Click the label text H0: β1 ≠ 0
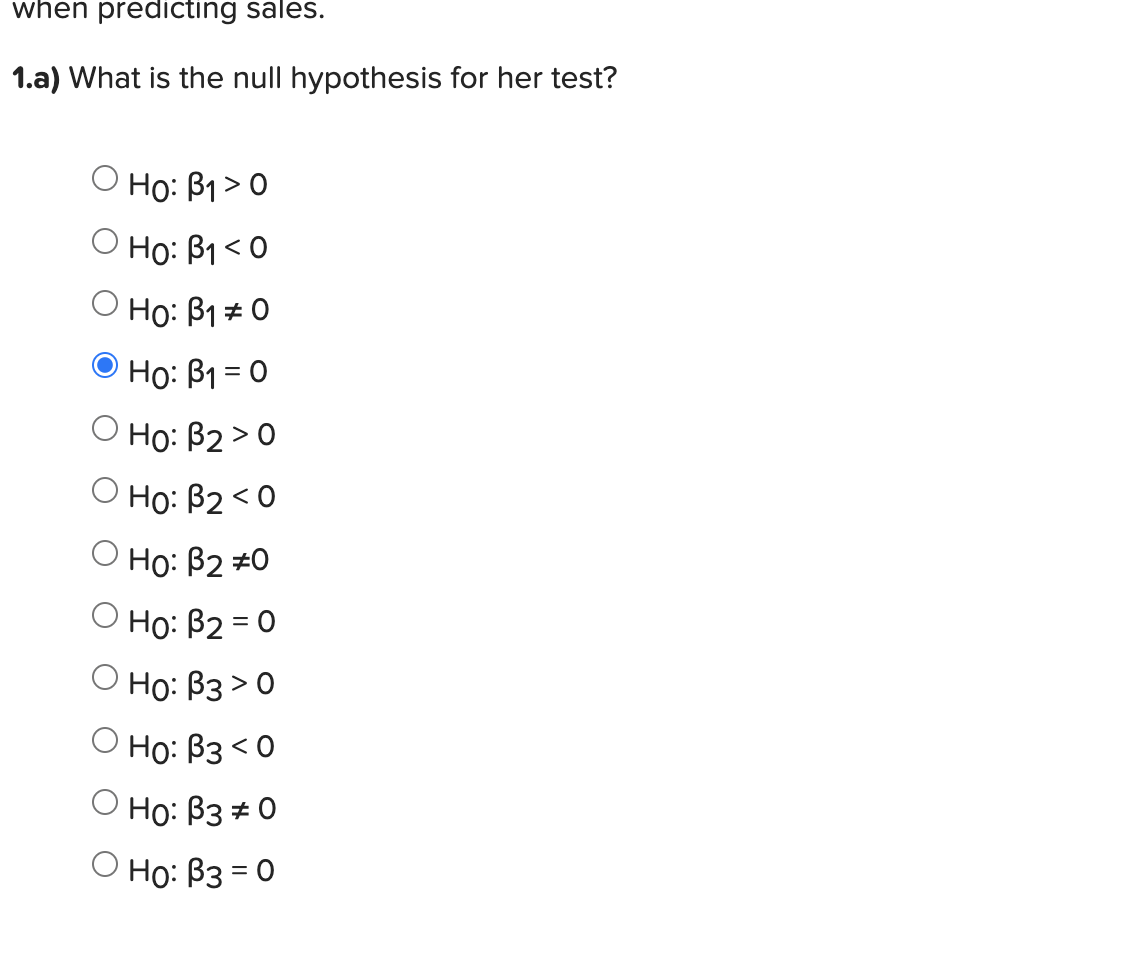 pyautogui.click(x=198, y=309)
